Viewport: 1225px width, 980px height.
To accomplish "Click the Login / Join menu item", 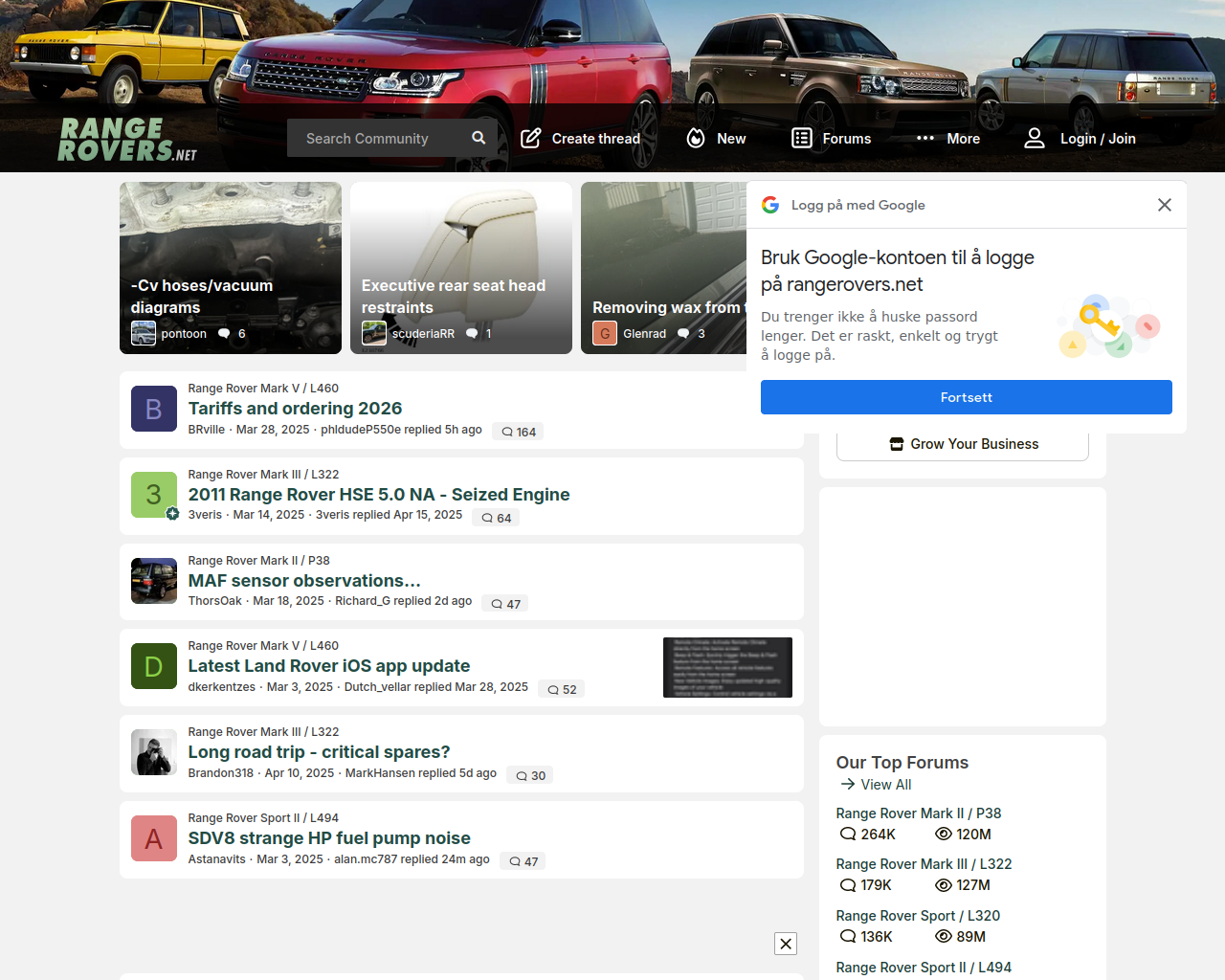I will [x=1080, y=138].
